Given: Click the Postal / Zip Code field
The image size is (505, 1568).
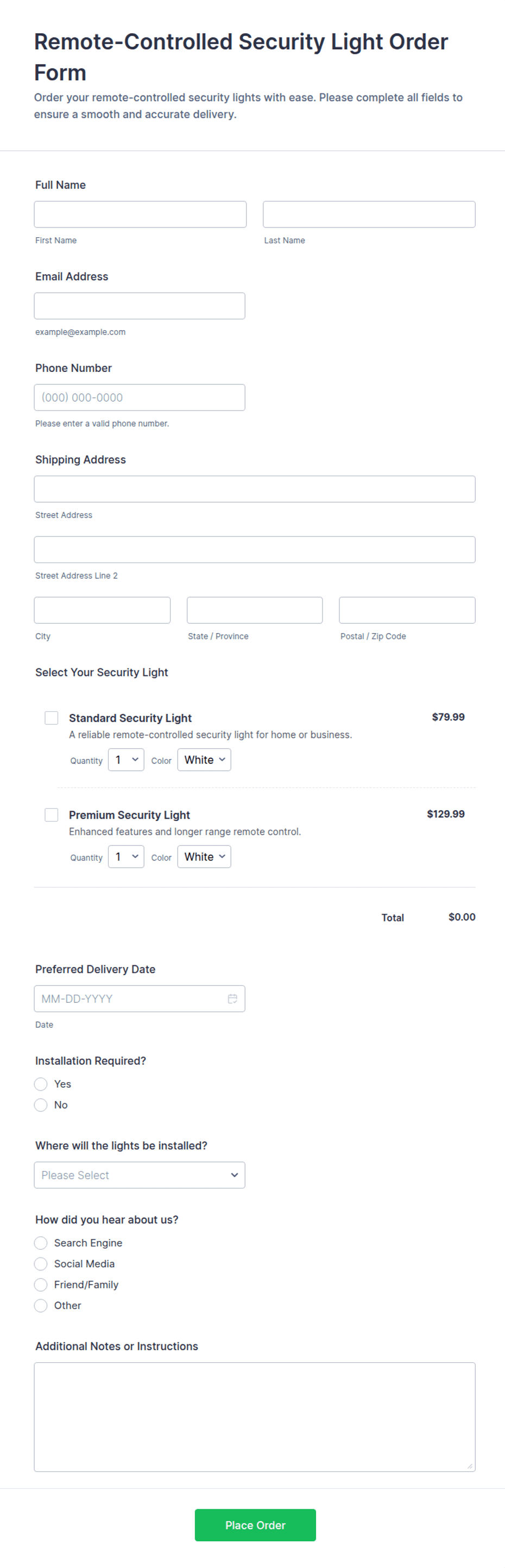Looking at the screenshot, I should click(x=406, y=610).
